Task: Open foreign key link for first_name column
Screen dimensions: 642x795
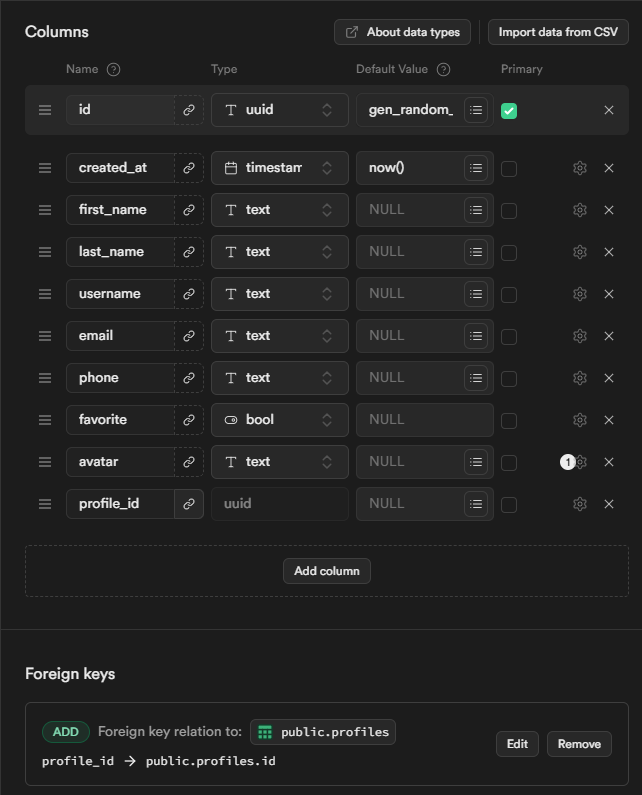Action: (189, 210)
